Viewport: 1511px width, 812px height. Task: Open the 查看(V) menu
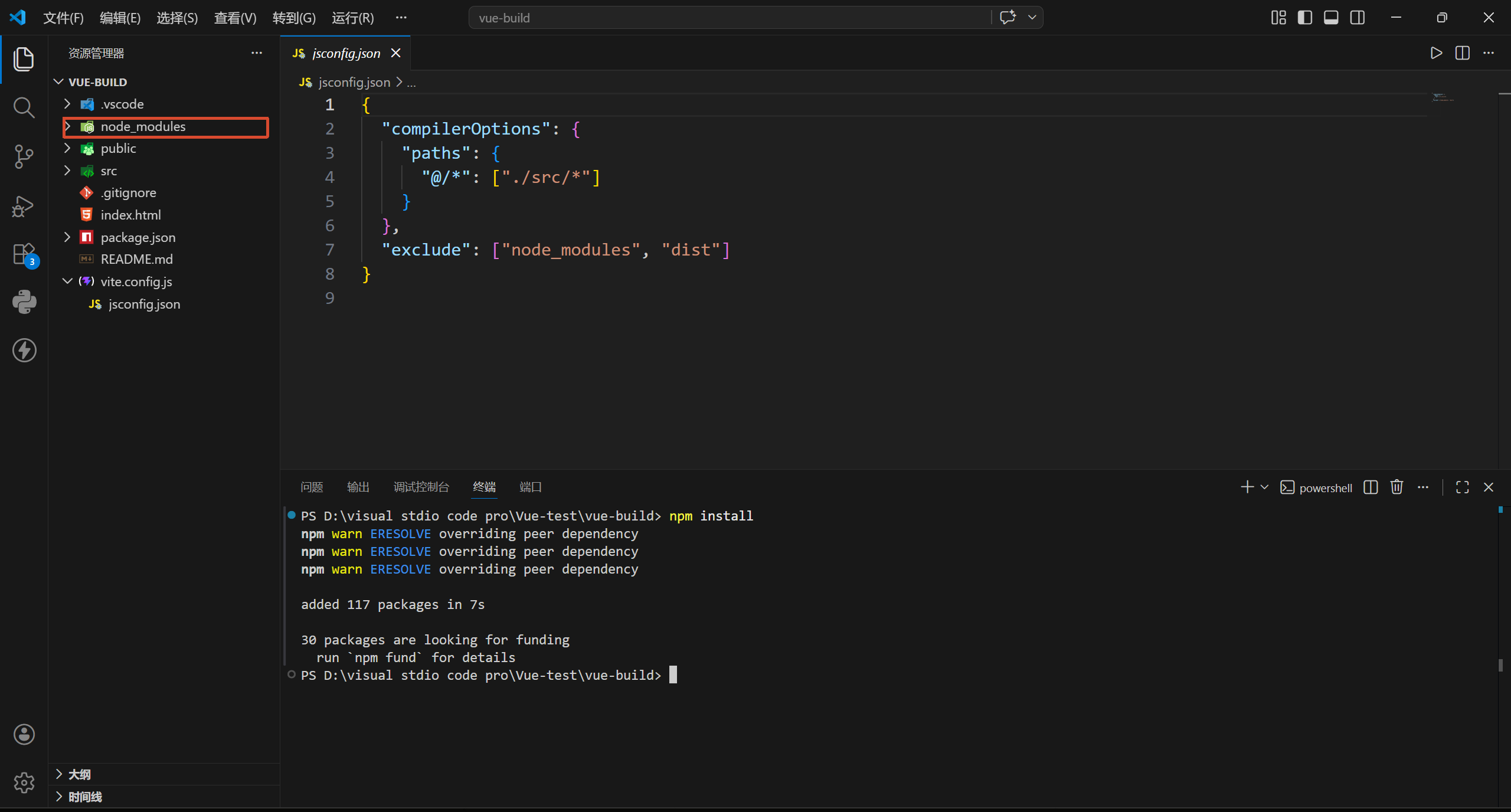[x=235, y=18]
